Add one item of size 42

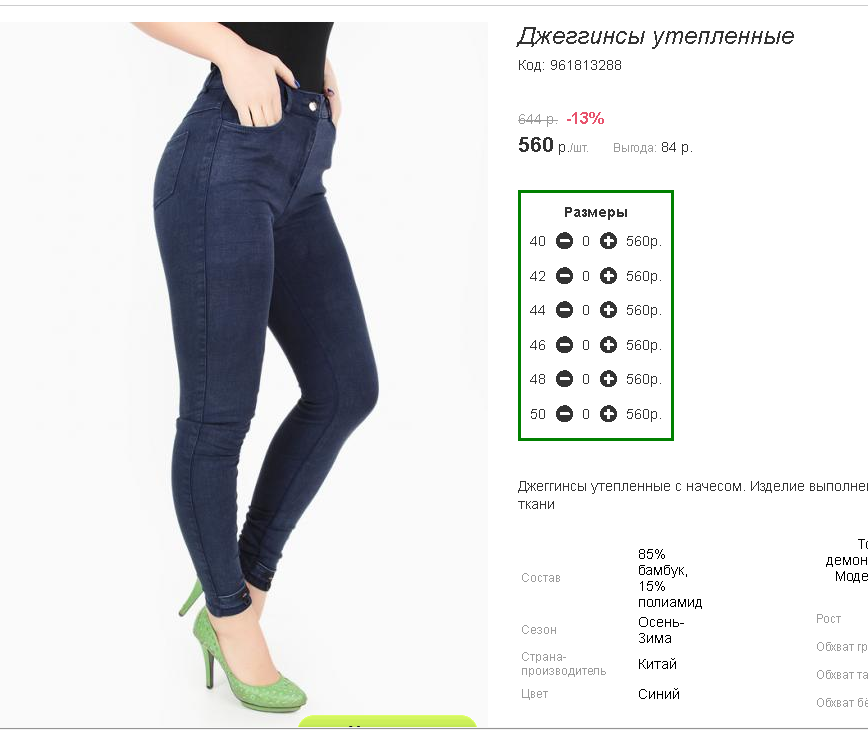coord(608,276)
